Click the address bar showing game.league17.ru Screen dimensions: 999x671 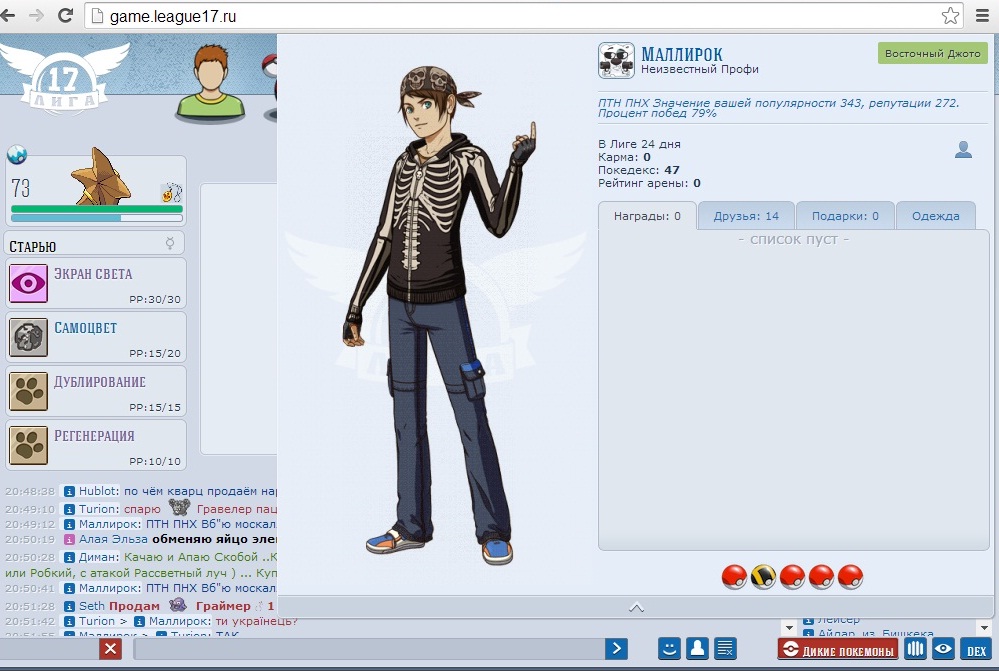pyautogui.click(x=524, y=16)
